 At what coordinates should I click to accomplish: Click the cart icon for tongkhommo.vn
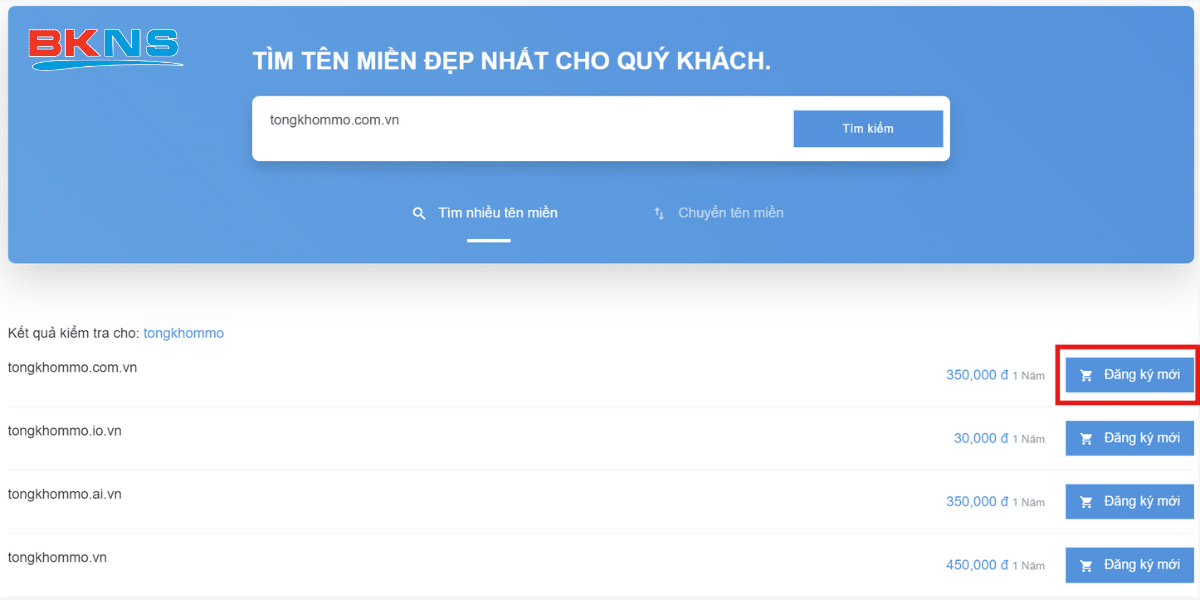[x=1086, y=566]
